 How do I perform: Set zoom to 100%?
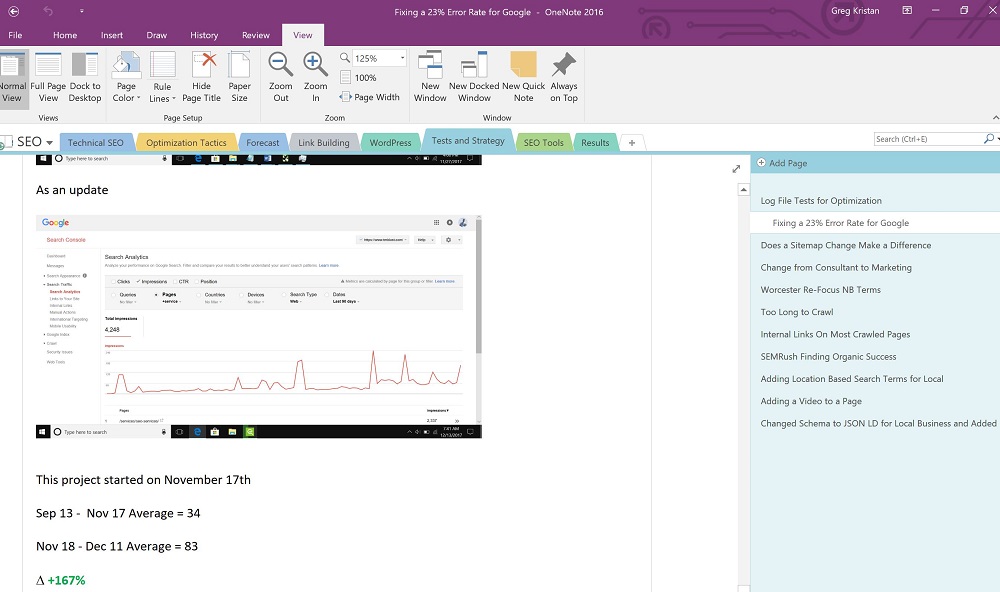pyautogui.click(x=358, y=78)
